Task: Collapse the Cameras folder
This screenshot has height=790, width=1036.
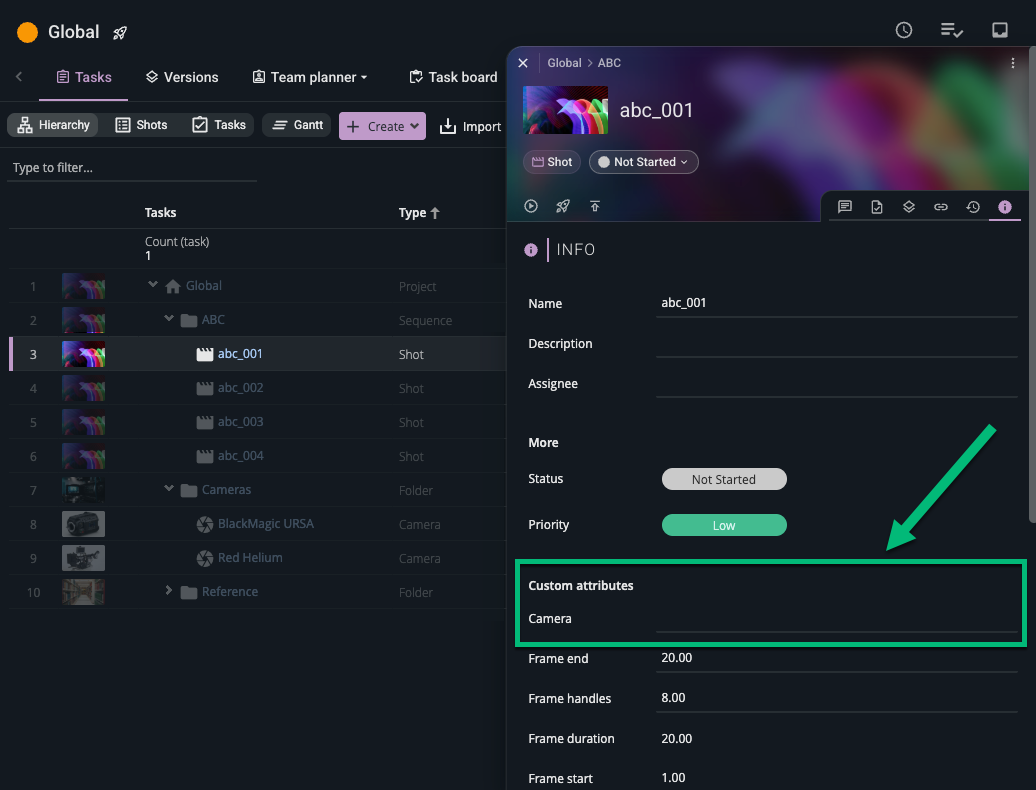Action: (168, 489)
